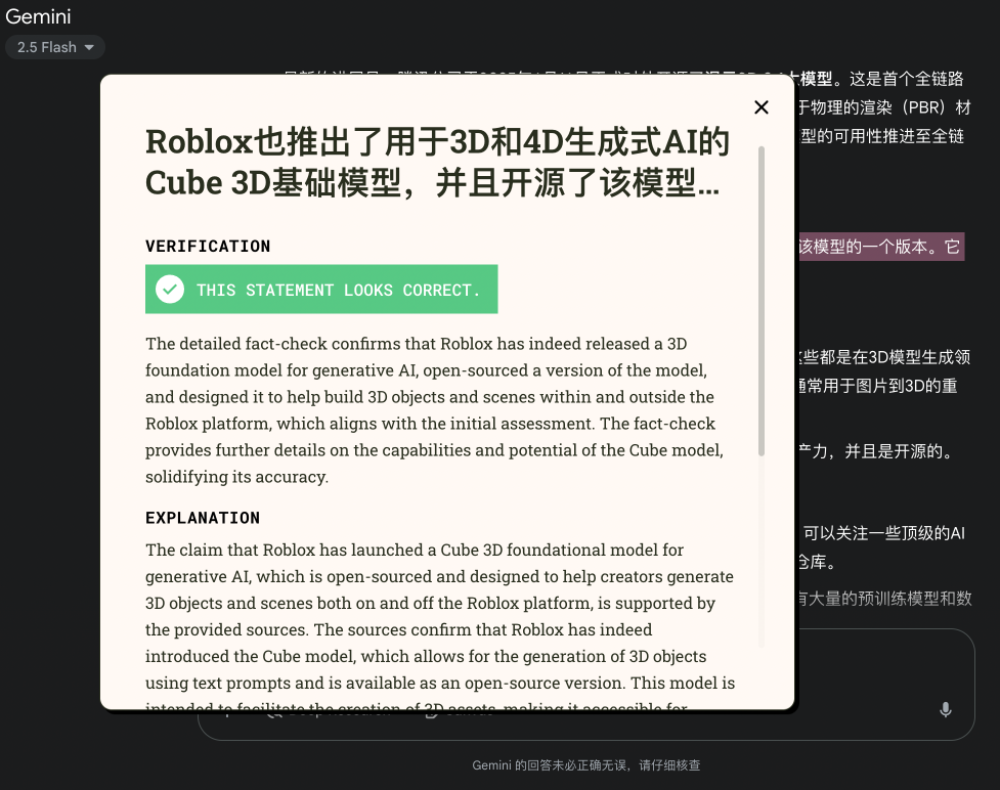The width and height of the screenshot is (1000, 790).
Task: Click the Gemini logo
Action: coord(38,17)
